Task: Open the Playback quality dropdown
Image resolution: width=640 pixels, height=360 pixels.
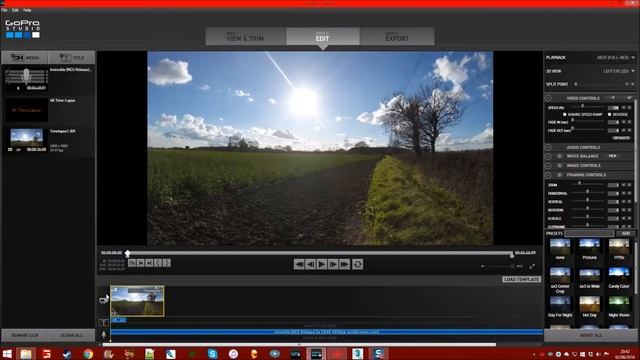Action: coord(616,58)
